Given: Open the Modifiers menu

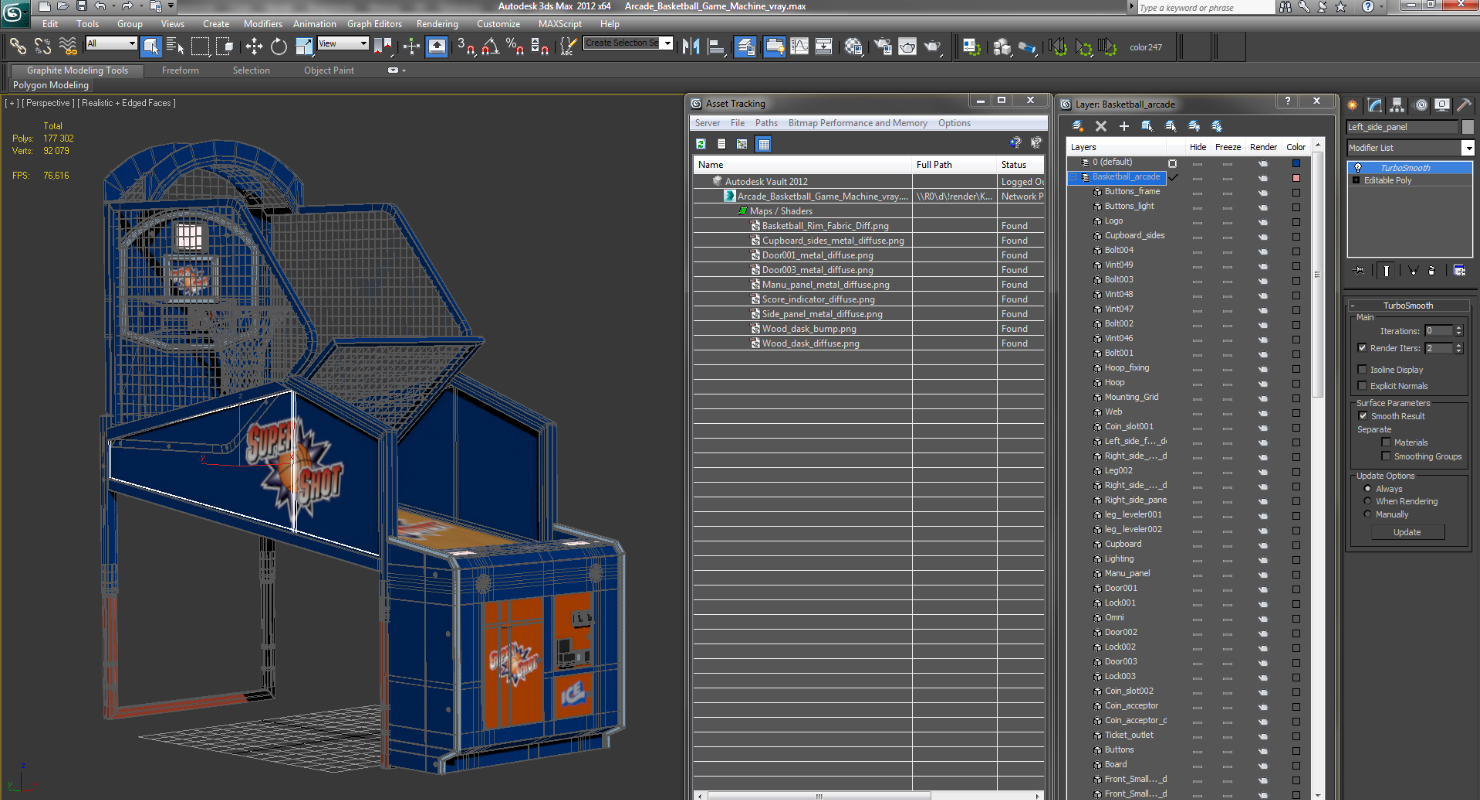Looking at the screenshot, I should (263, 24).
